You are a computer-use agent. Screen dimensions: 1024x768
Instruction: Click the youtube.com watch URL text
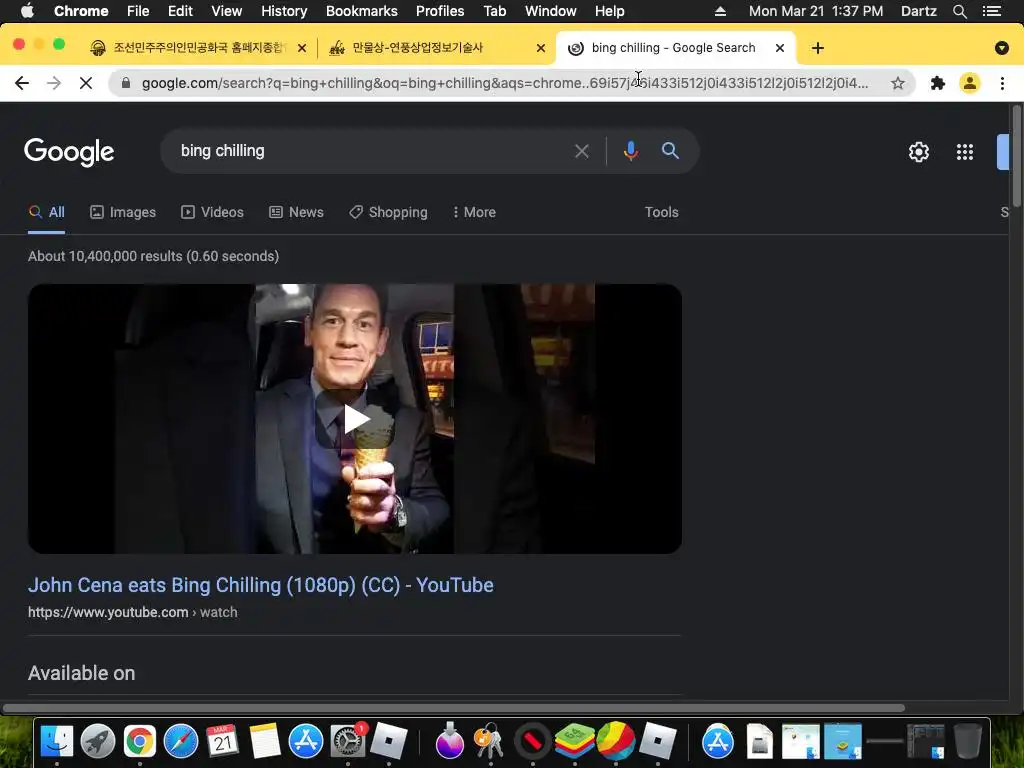point(133,612)
